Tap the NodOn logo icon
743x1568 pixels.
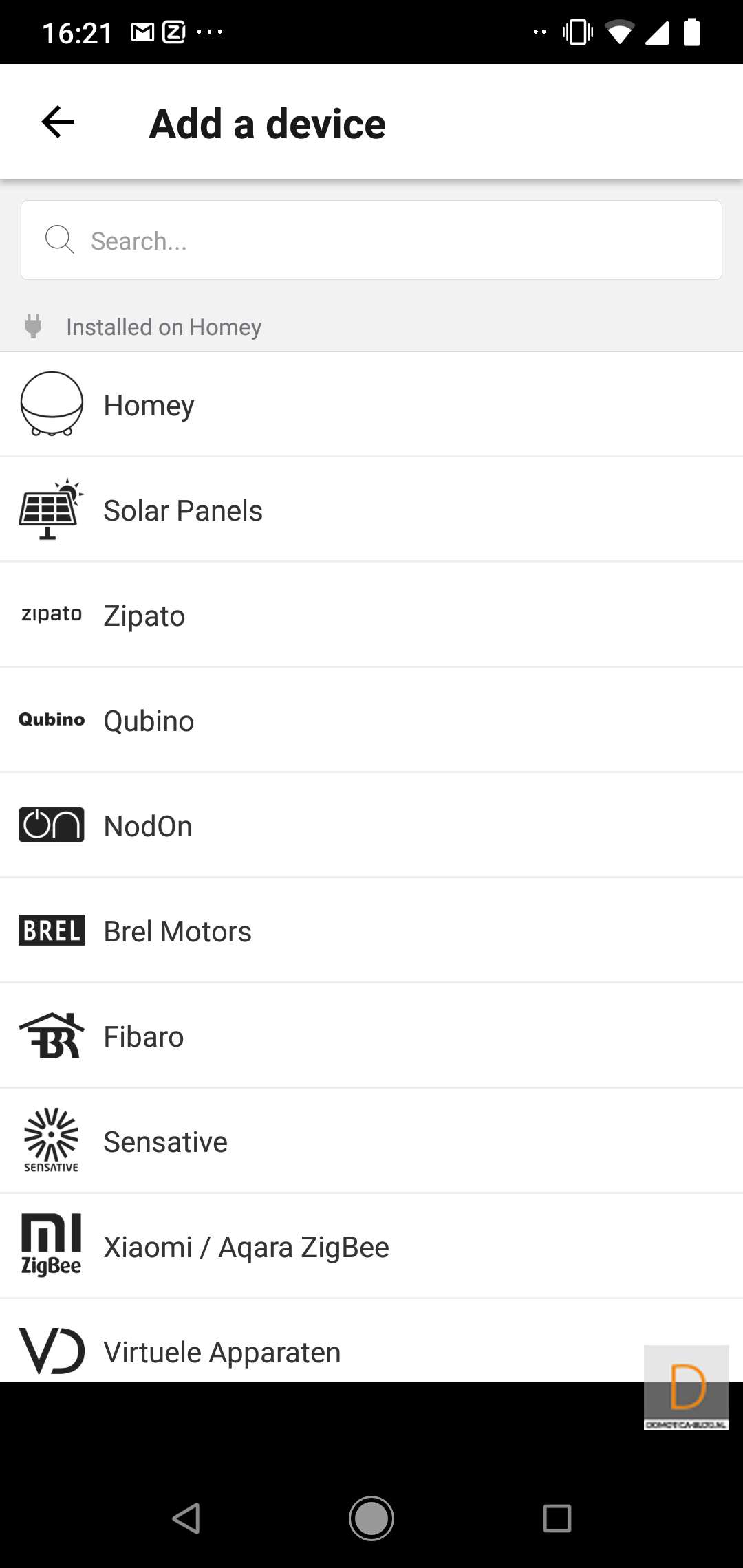(x=52, y=825)
